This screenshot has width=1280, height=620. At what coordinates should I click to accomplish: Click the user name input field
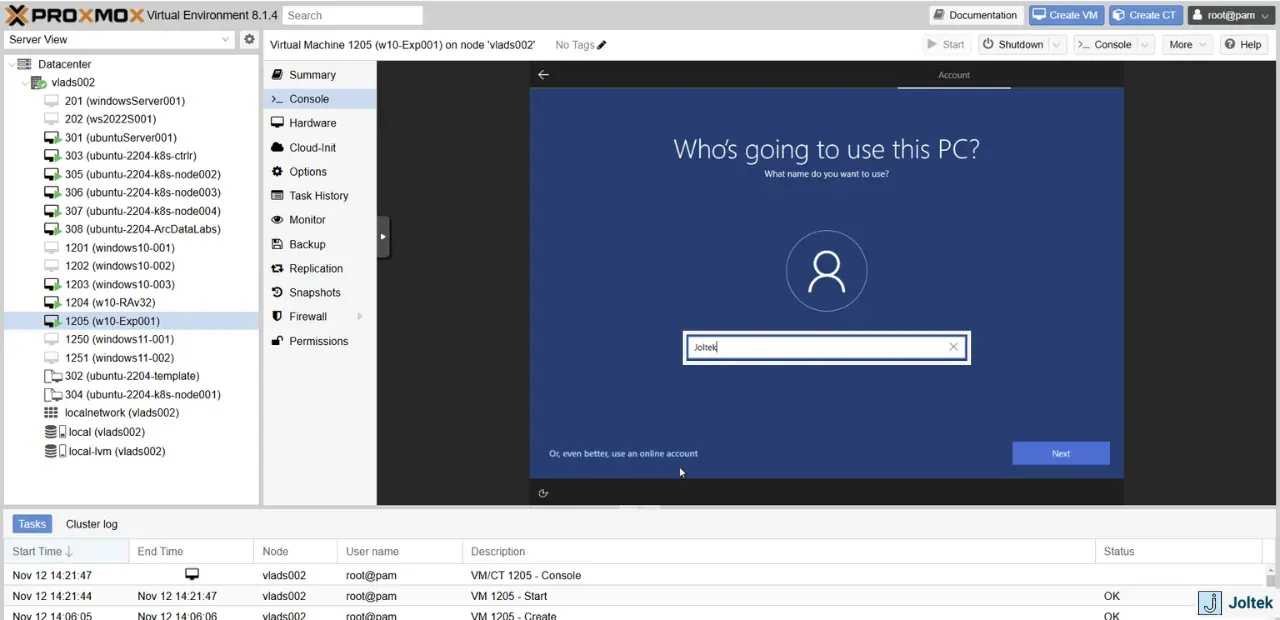(826, 347)
